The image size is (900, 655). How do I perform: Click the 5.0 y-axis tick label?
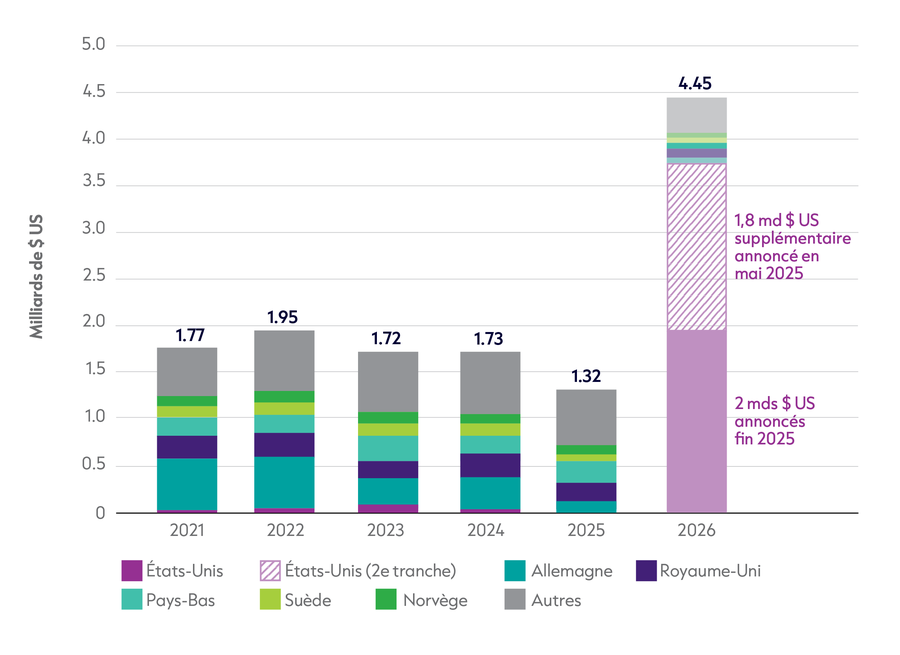tap(94, 44)
